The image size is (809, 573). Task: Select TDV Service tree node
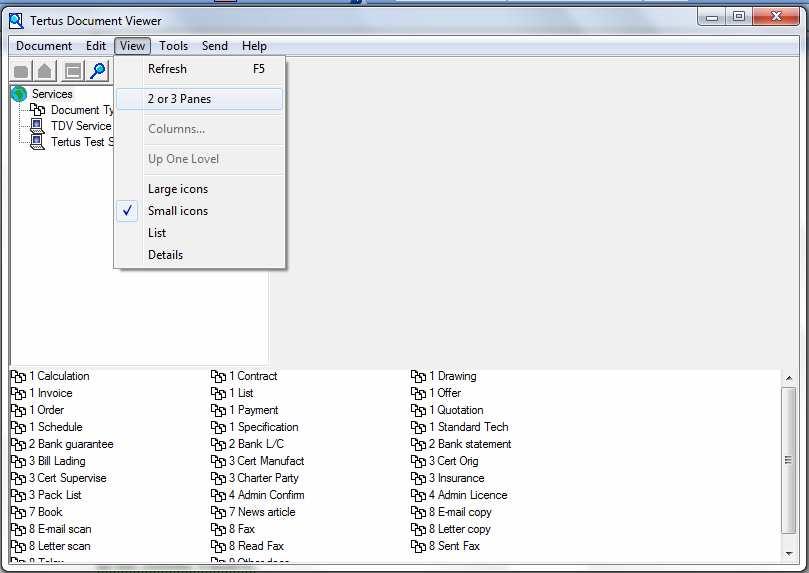tap(81, 126)
